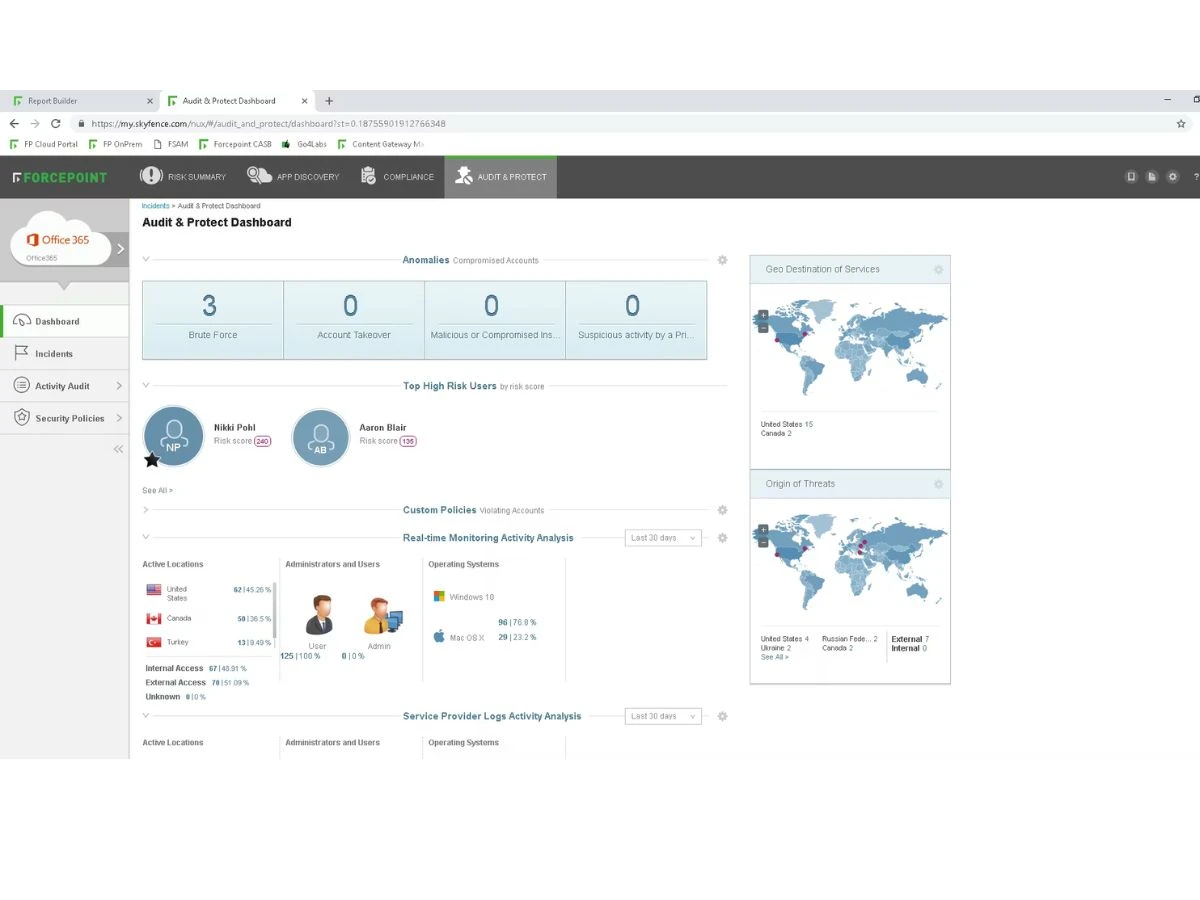Open the Real-time Monitoring settings gear
The image size is (1200, 900).
coord(722,538)
